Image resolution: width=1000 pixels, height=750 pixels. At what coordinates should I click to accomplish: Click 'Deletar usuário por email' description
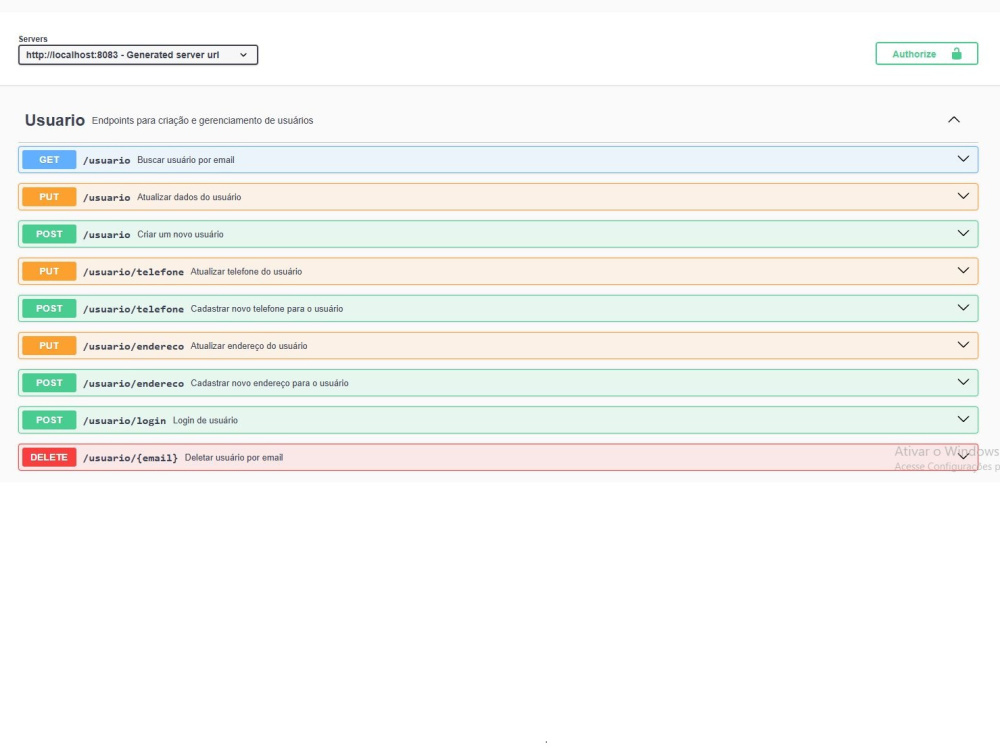coord(233,458)
